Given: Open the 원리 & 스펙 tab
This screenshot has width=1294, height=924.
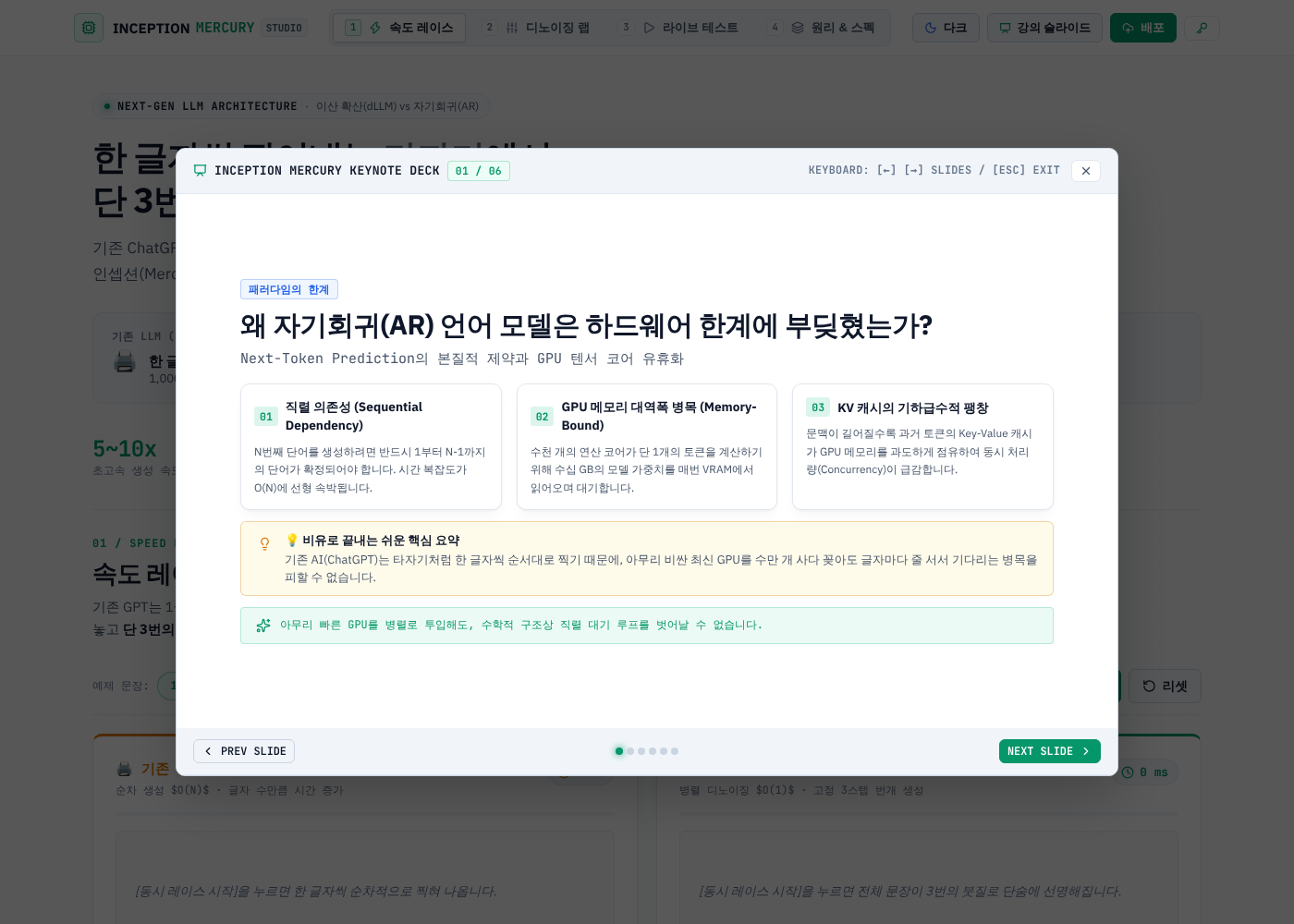Looking at the screenshot, I should pos(823,28).
